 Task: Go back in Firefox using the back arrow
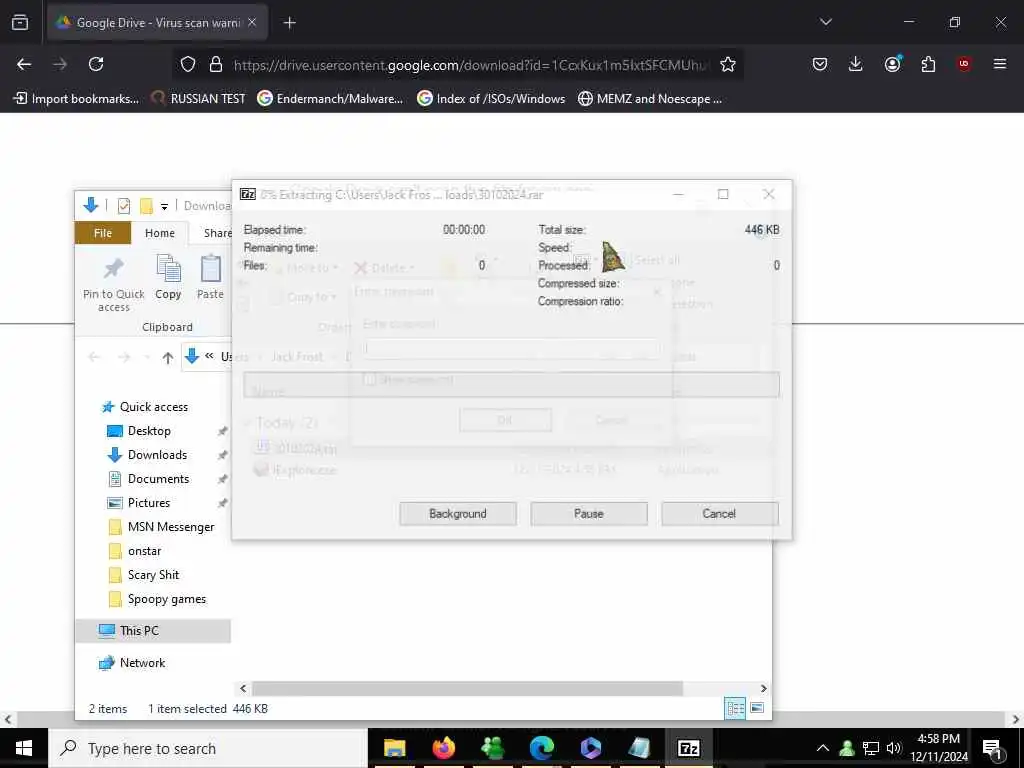[x=24, y=64]
